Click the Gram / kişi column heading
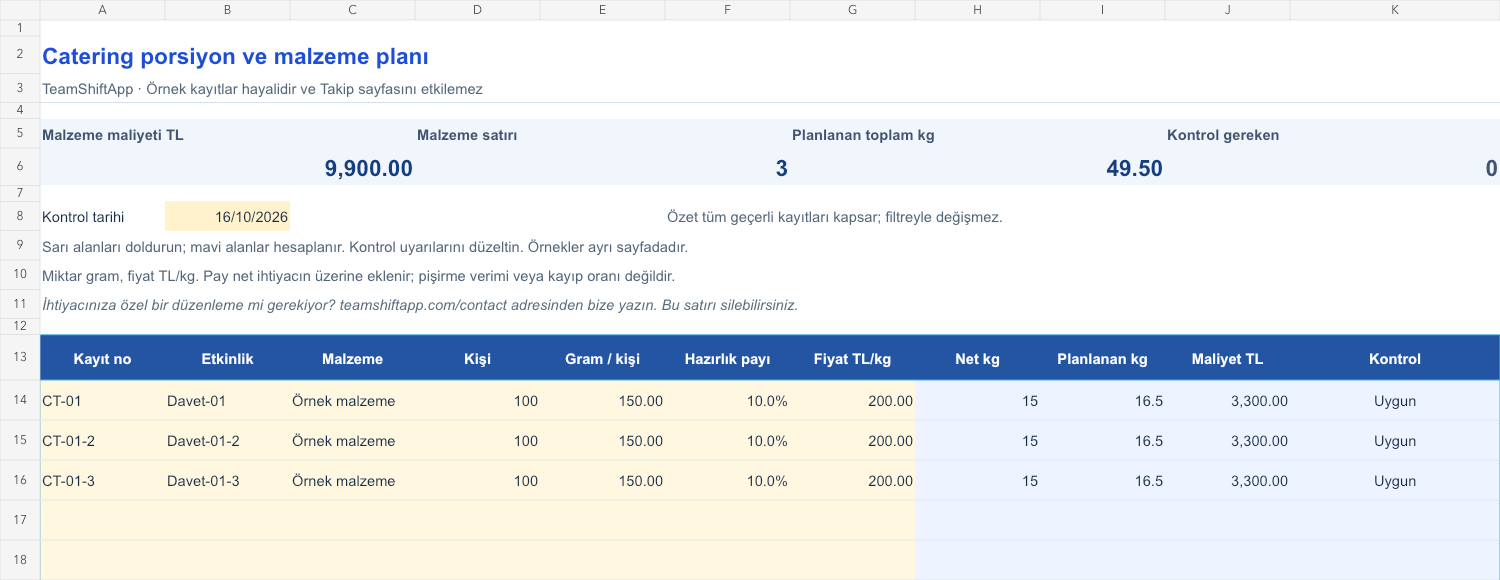This screenshot has height=580, width=1500. click(x=602, y=359)
